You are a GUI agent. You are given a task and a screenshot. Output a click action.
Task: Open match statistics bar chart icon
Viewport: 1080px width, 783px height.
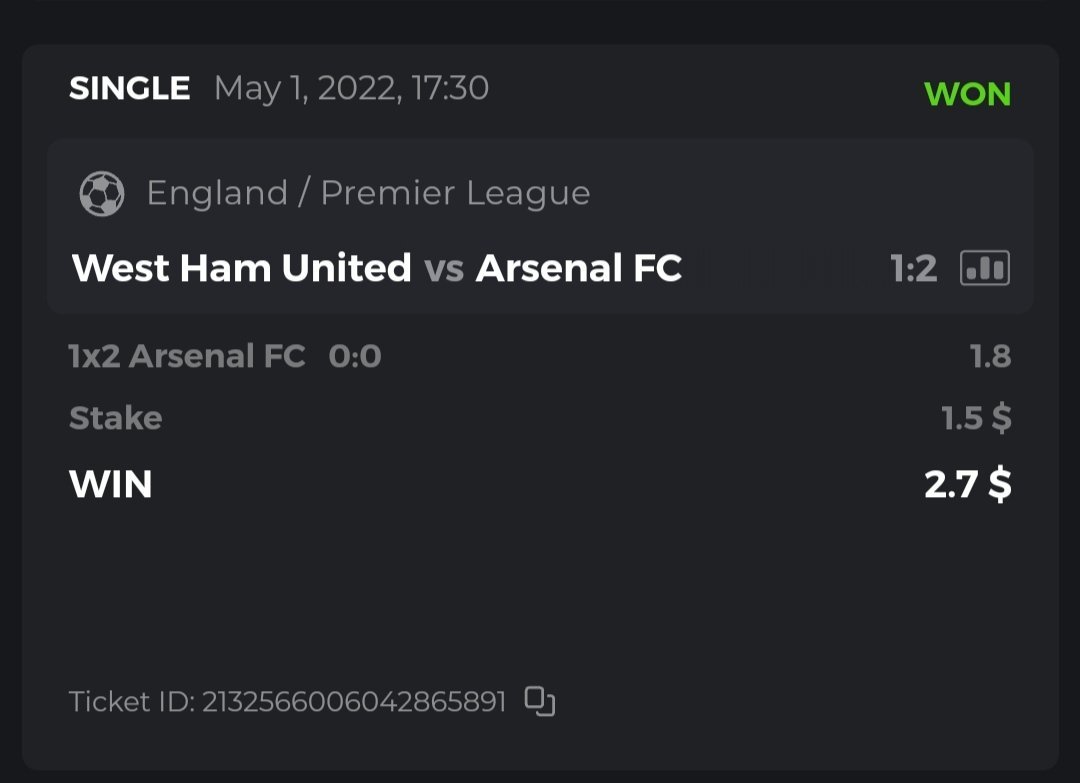(985, 268)
